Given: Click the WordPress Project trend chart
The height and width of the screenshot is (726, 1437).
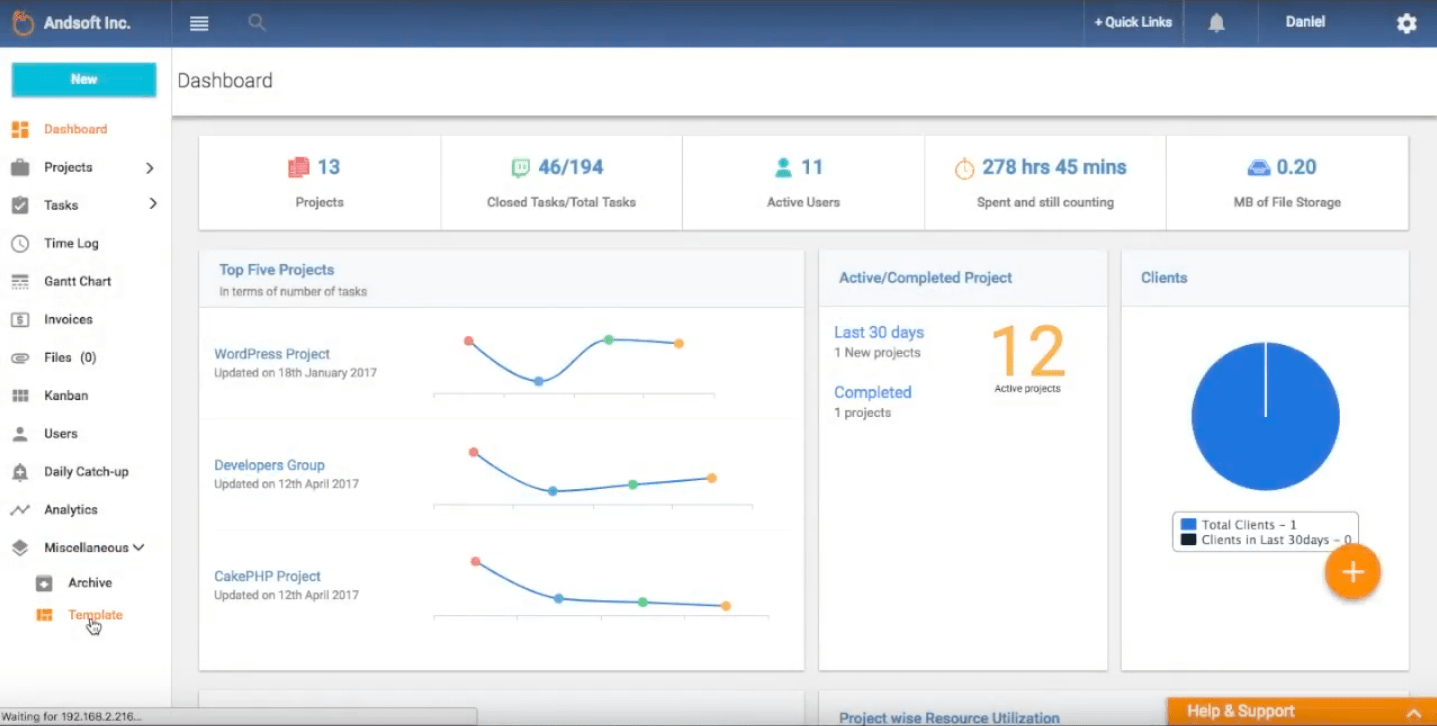Looking at the screenshot, I should 573,365.
